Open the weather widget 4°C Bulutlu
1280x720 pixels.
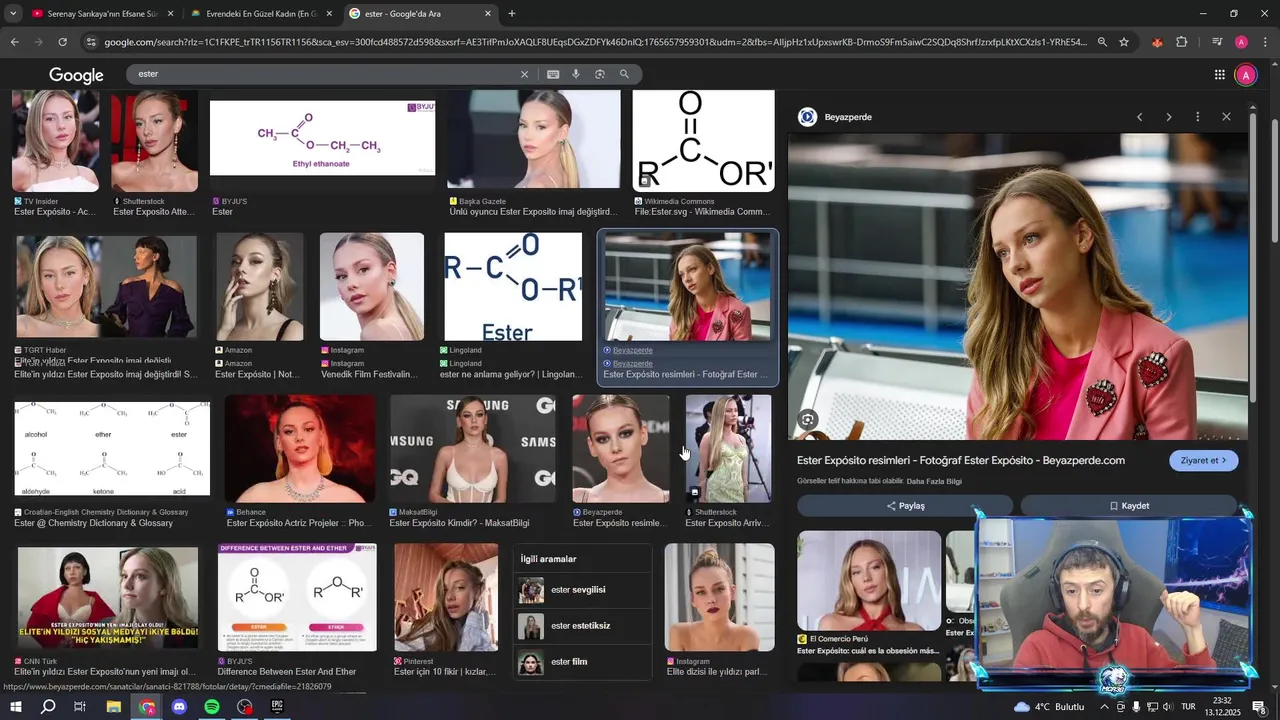click(x=1049, y=707)
